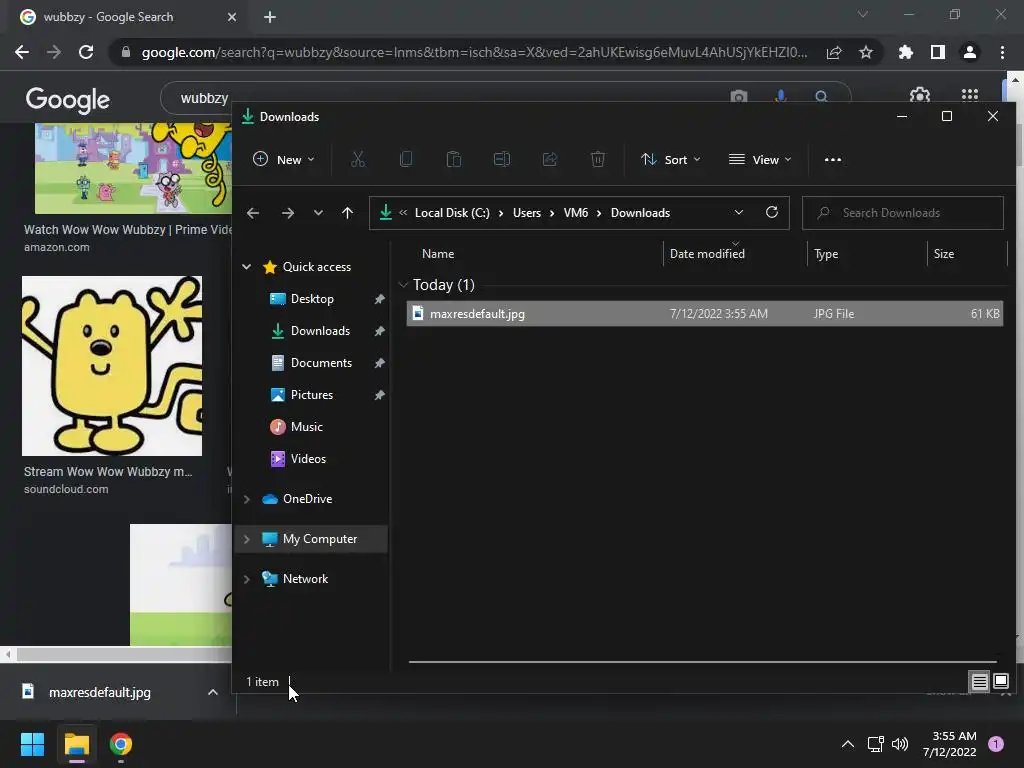Expand address bar history dropdown
This screenshot has height=768, width=1024.
point(739,212)
